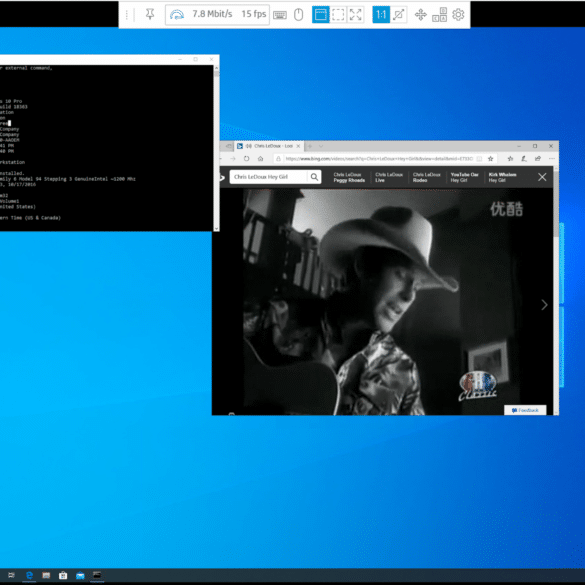Add this page to favorites with the star

click(491, 159)
